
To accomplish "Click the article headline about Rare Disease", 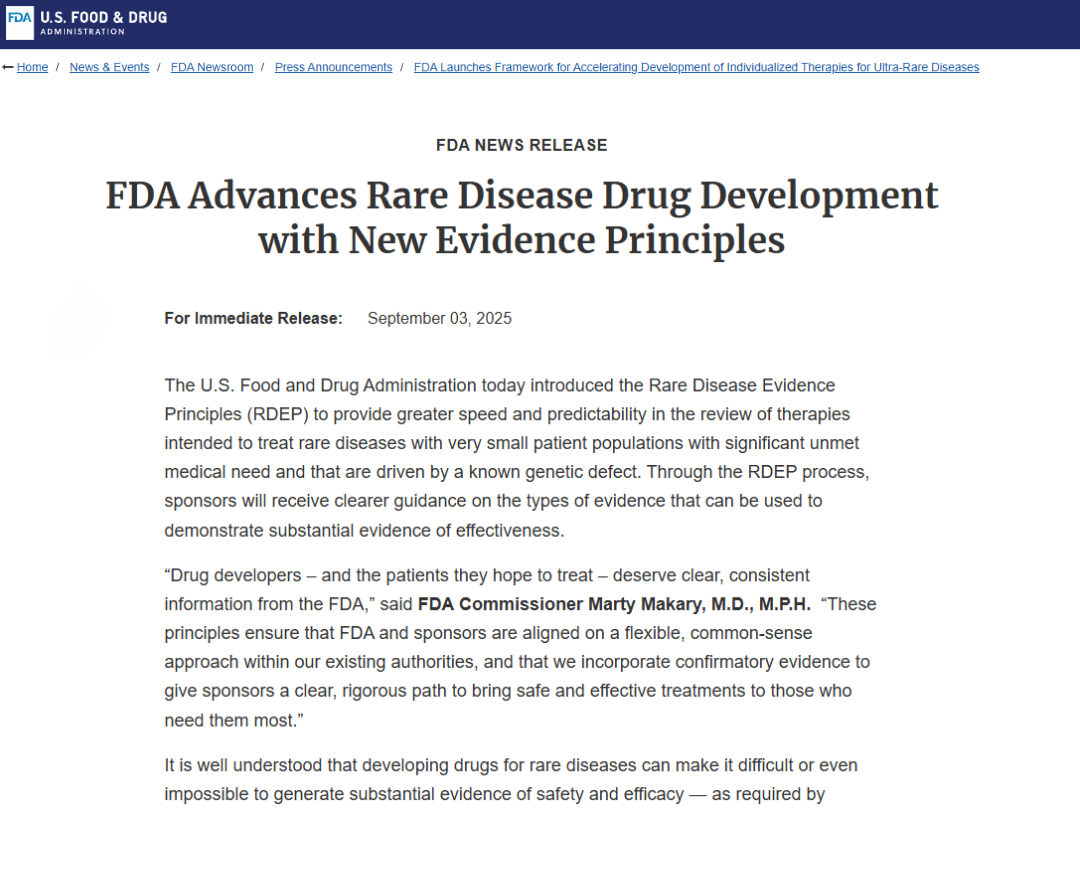I will 521,218.
